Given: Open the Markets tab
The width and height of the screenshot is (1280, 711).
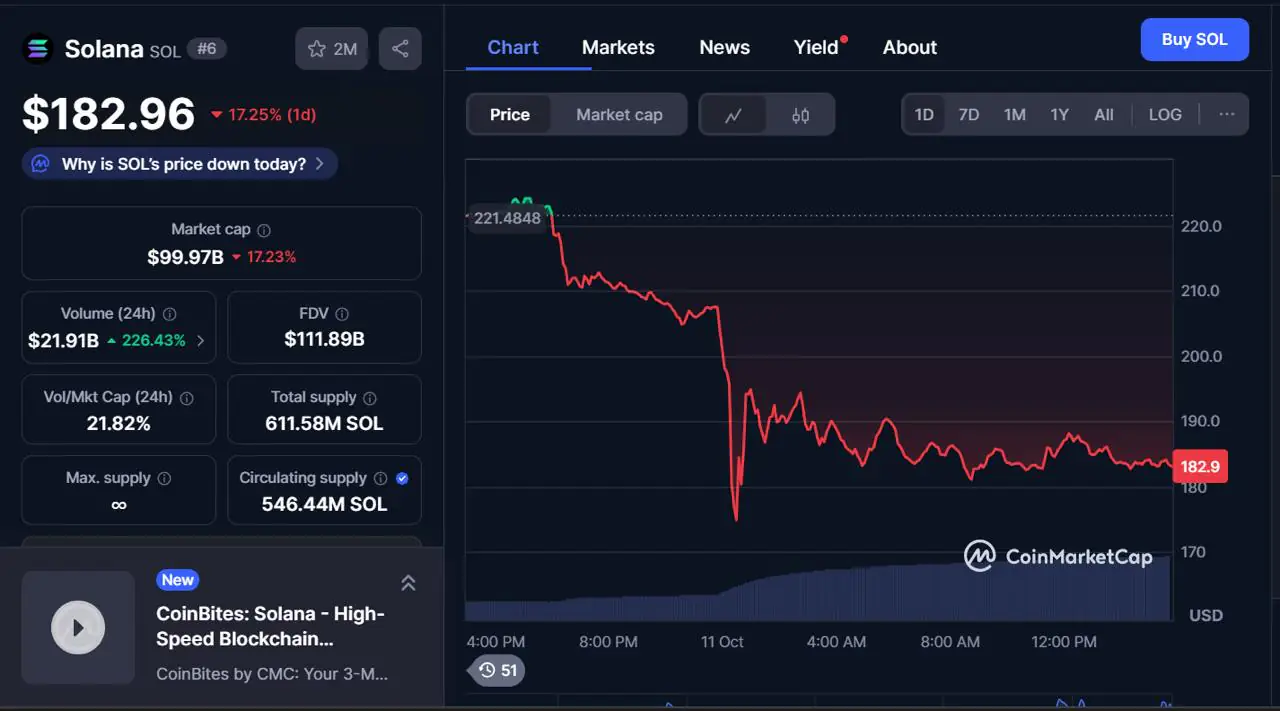Looking at the screenshot, I should 618,47.
